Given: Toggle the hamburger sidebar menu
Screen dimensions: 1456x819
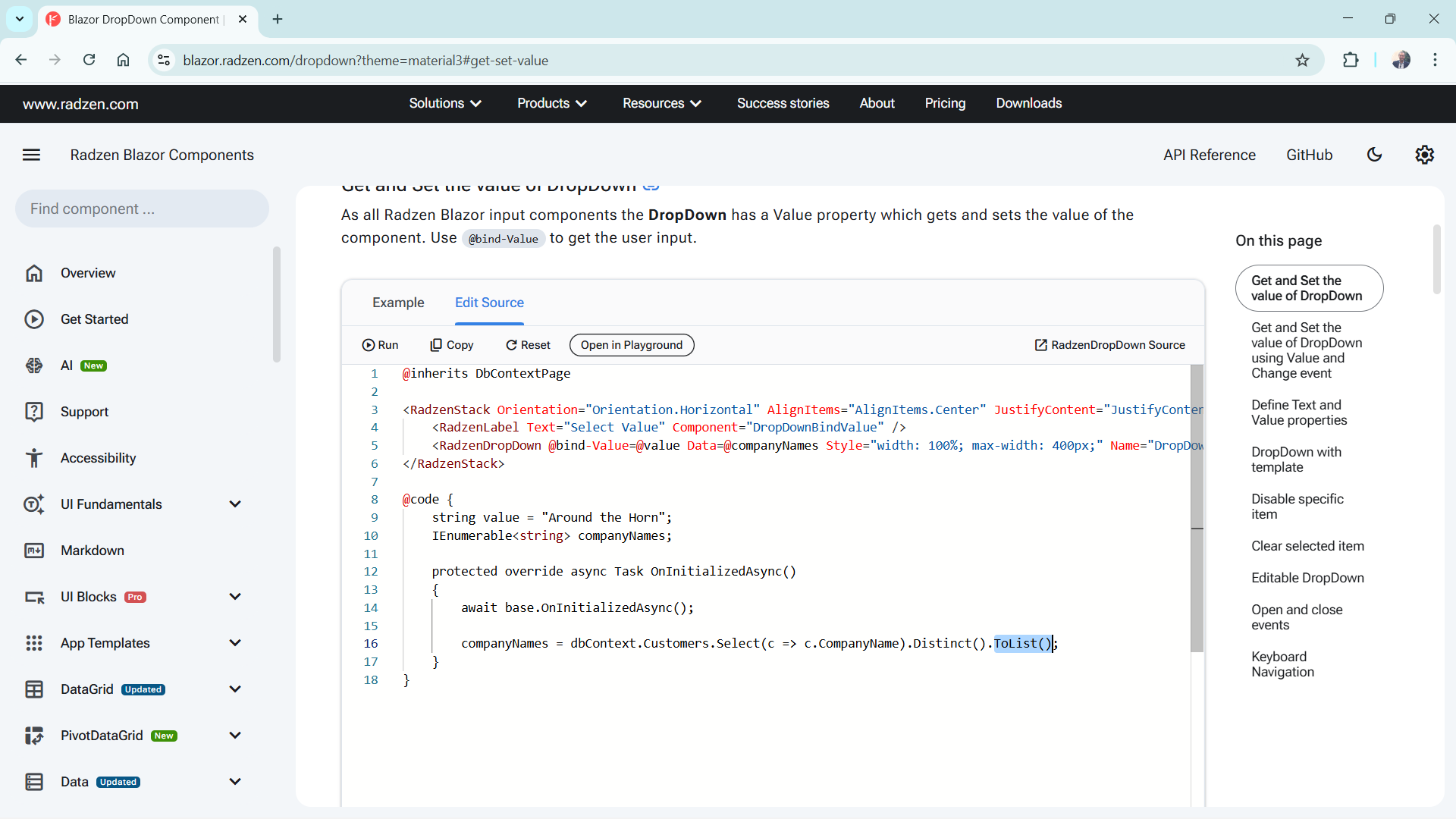Looking at the screenshot, I should pos(31,155).
